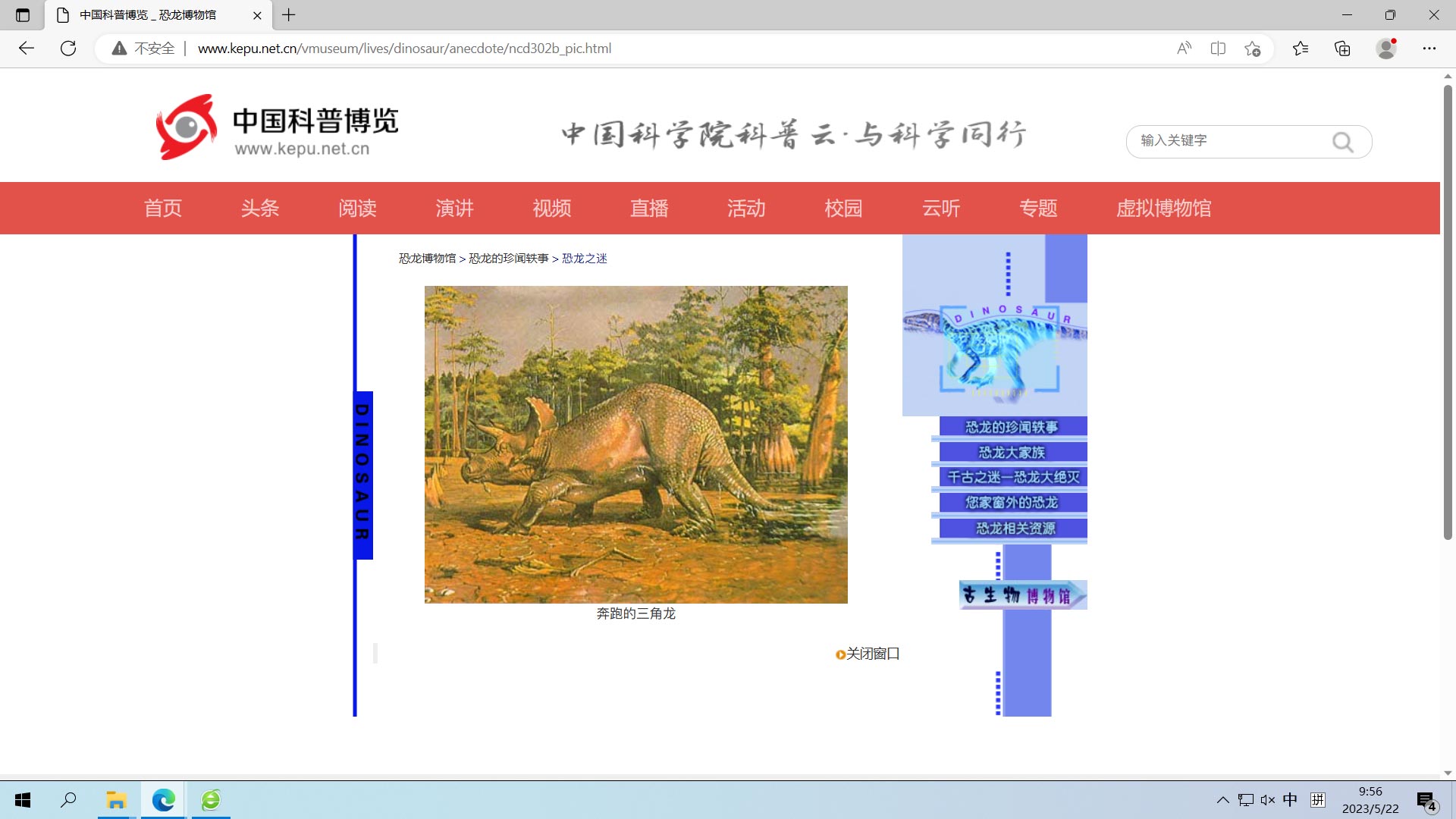Open the tab actions menu button

(23, 14)
